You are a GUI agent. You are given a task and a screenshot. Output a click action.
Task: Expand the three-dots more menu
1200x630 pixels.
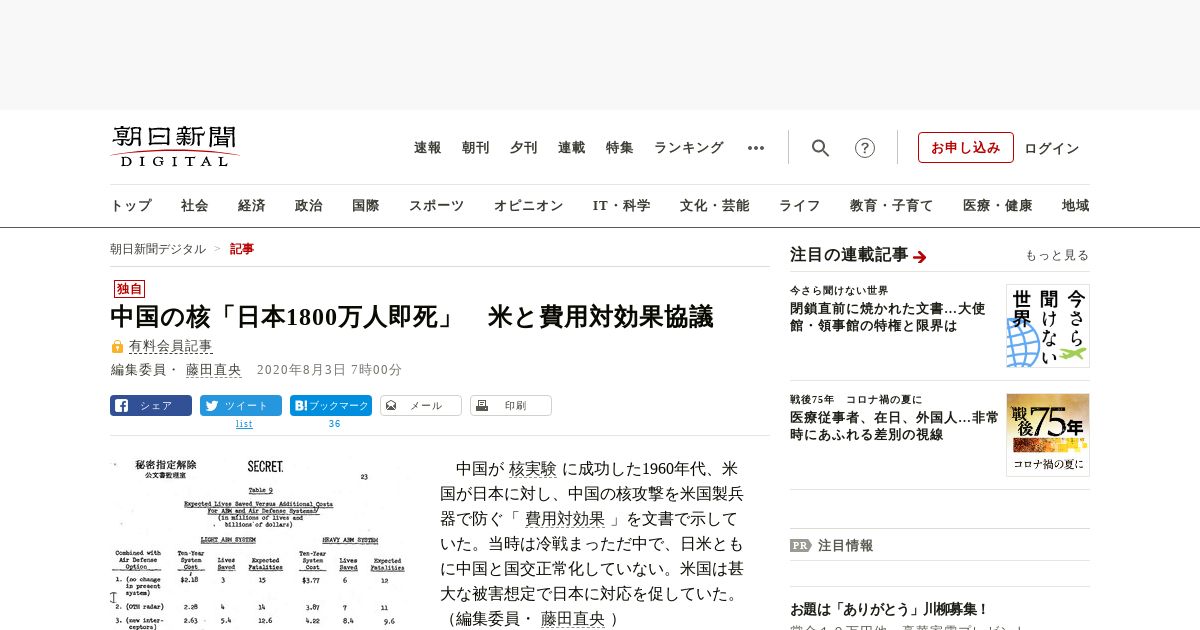point(756,148)
